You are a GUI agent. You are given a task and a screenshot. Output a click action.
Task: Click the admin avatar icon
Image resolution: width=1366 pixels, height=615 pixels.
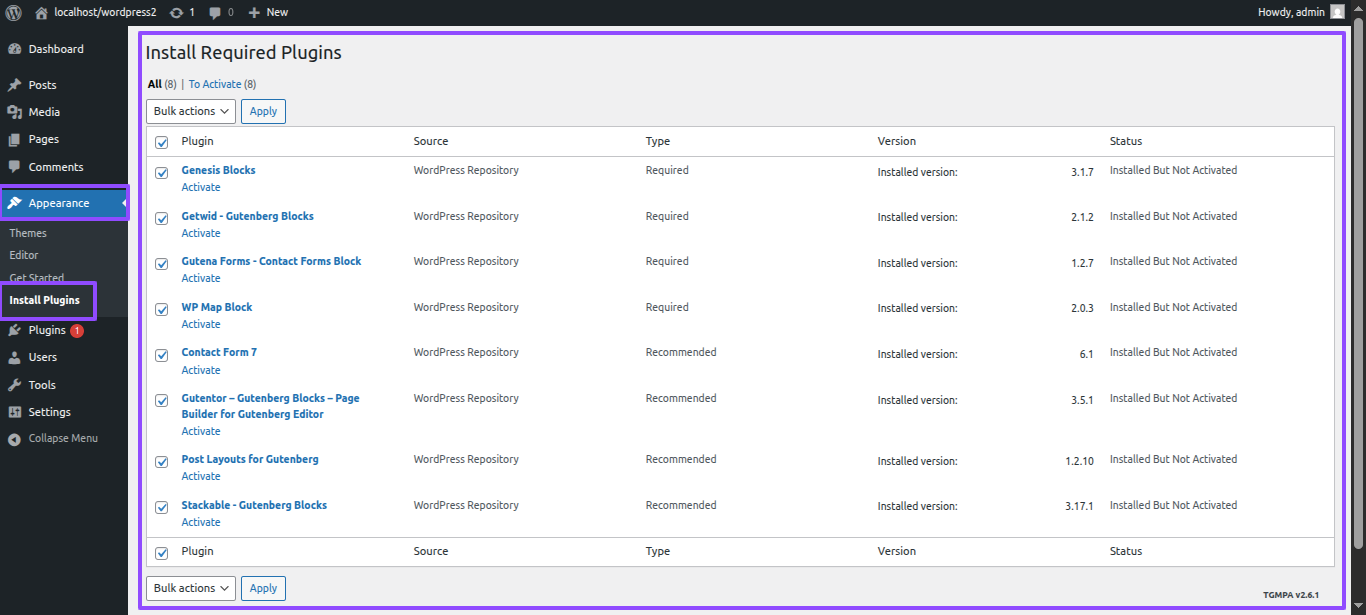(1337, 12)
